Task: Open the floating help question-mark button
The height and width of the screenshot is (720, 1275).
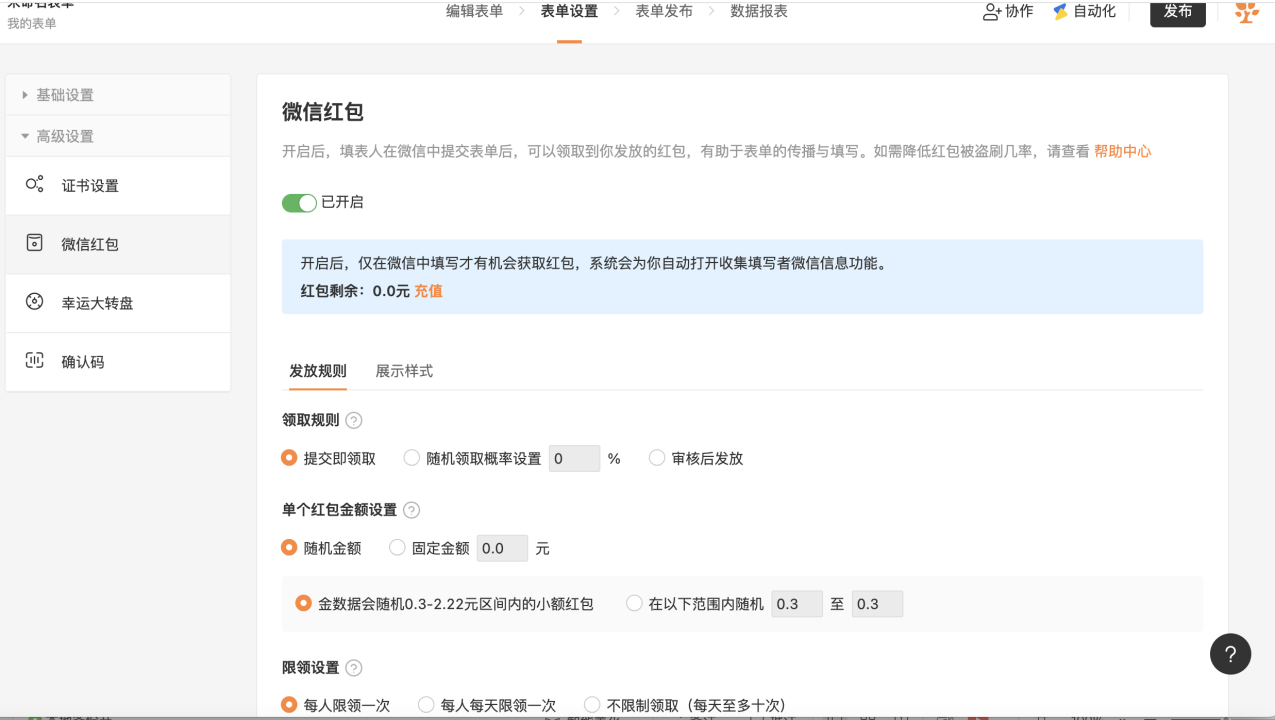Action: (1230, 654)
